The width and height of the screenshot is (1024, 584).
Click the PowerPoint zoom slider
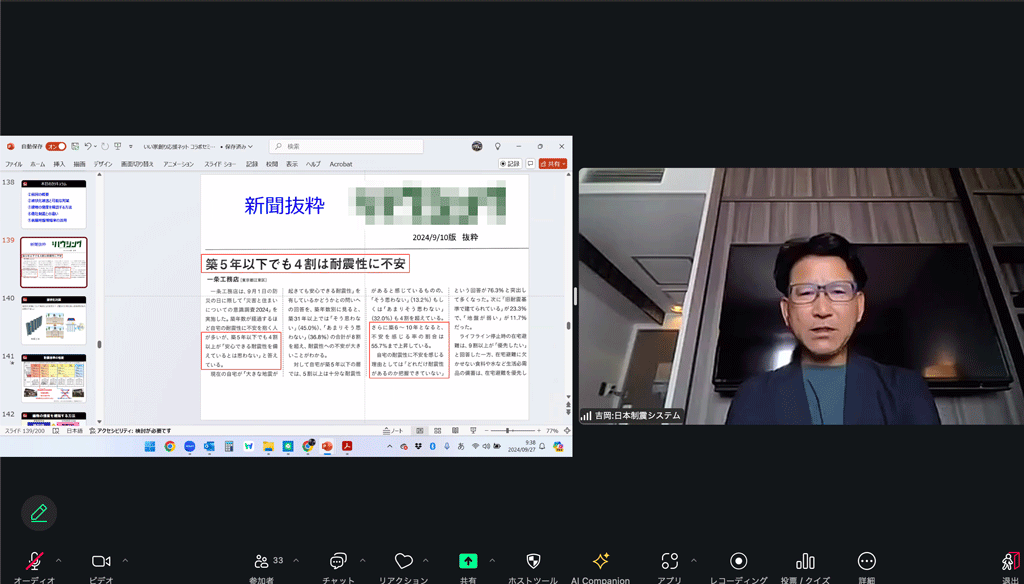507,430
